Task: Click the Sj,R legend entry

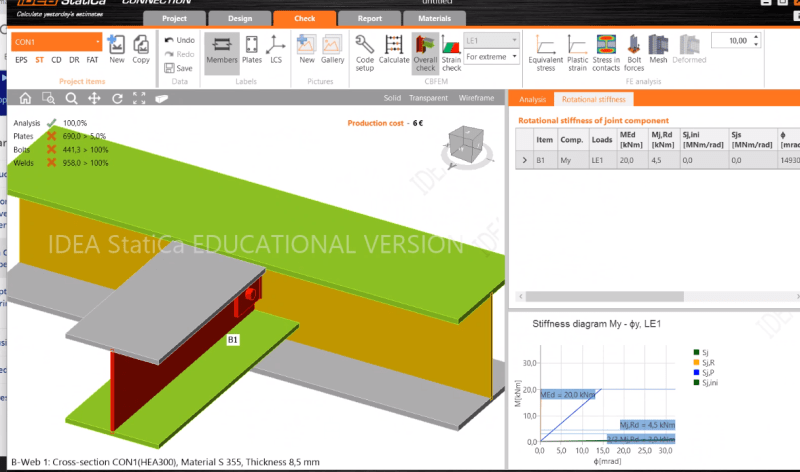Action: point(704,363)
